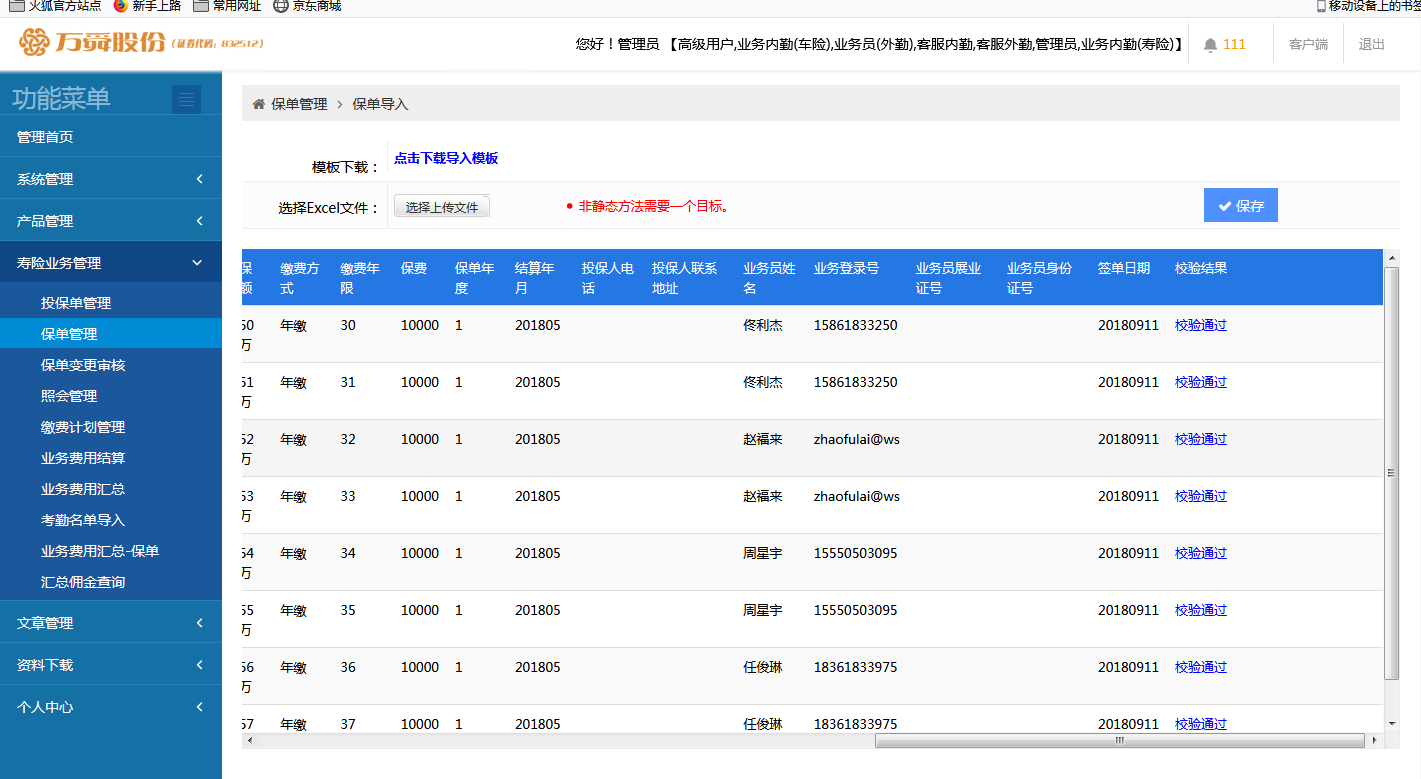Image resolution: width=1421 pixels, height=779 pixels.
Task: Click 退出 to log out
Action: coord(1371,44)
